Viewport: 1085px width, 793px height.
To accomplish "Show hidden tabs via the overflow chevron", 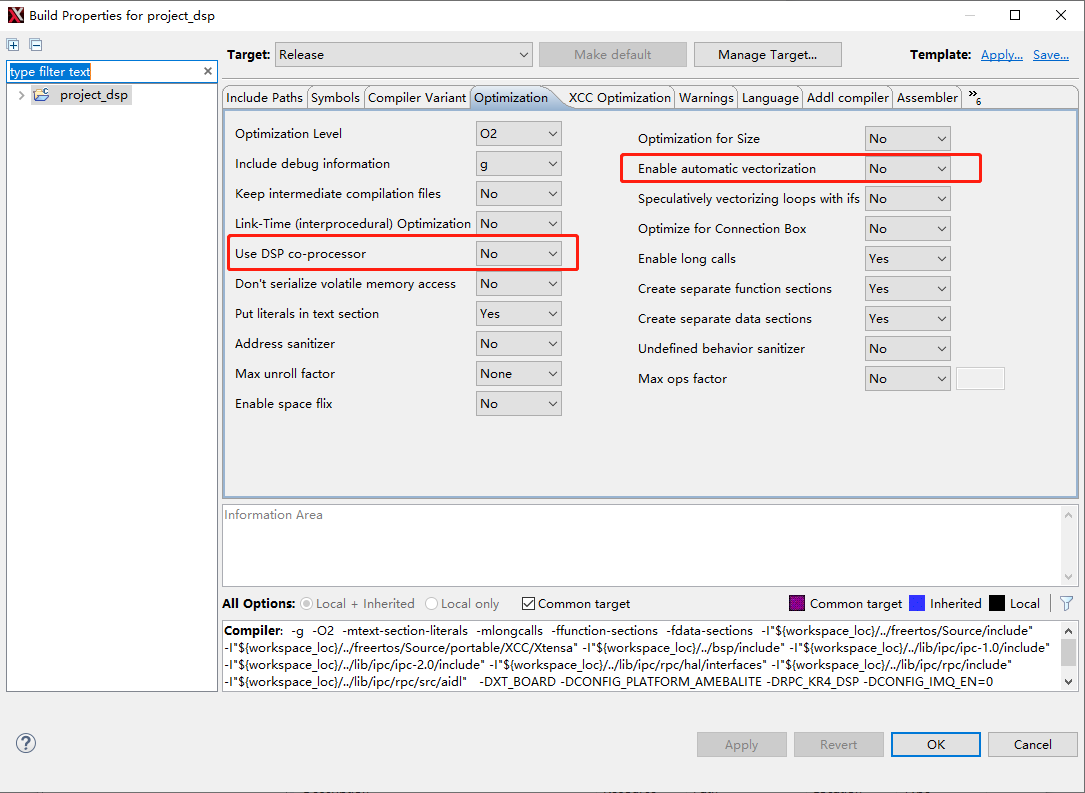I will 974,97.
